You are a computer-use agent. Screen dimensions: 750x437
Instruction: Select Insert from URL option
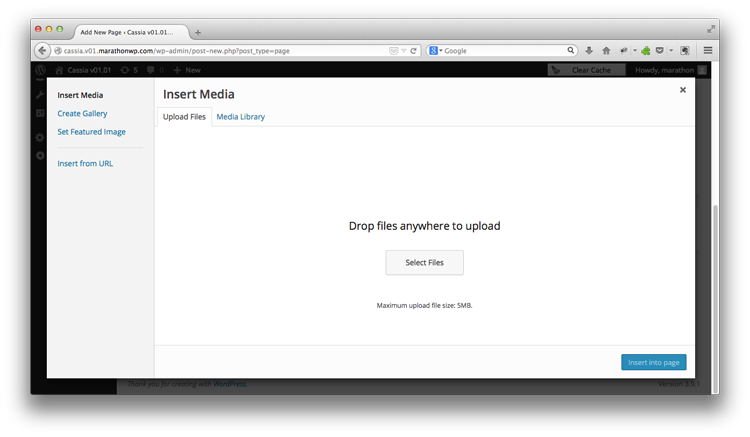(x=85, y=163)
